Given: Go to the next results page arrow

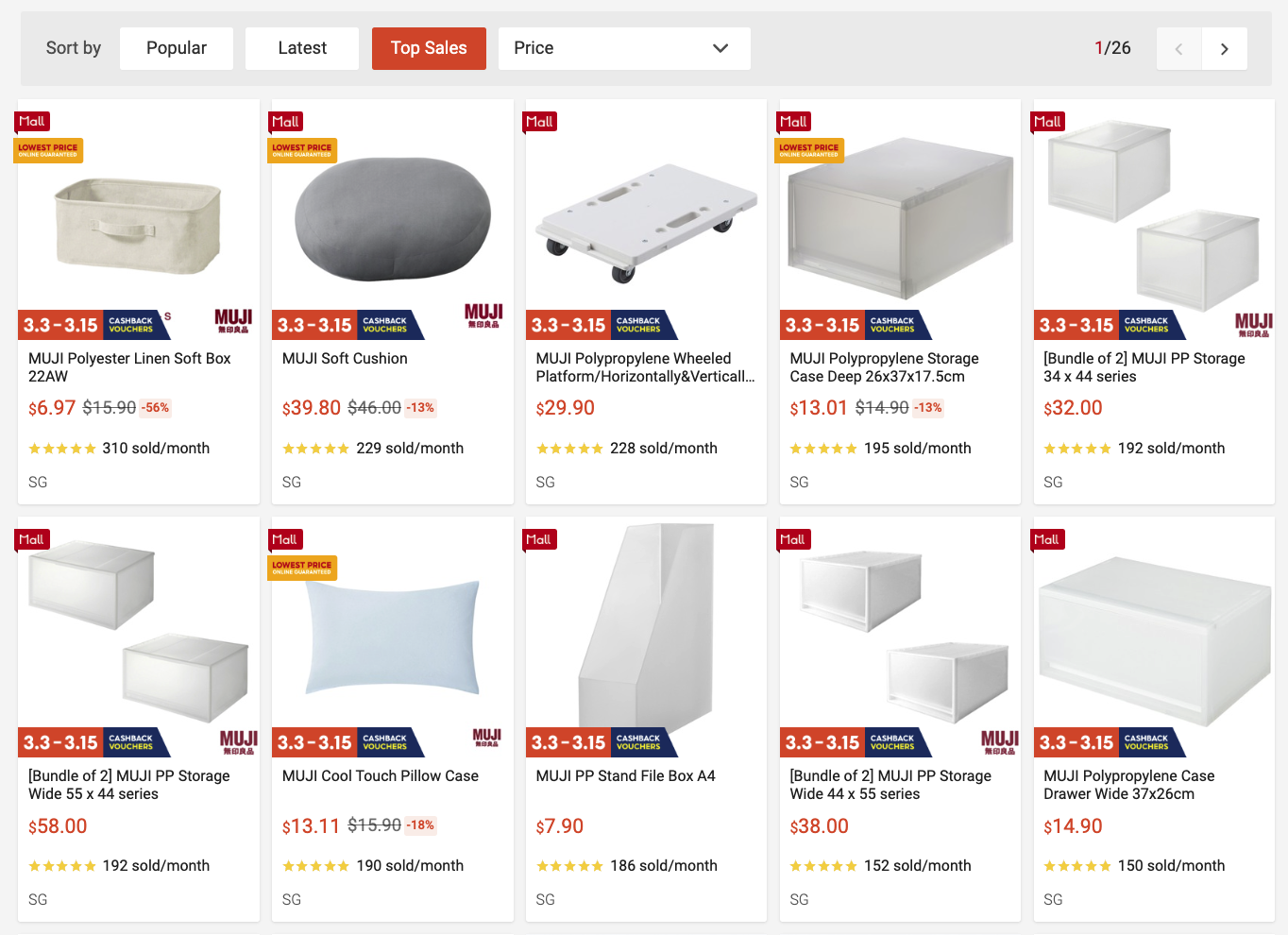Looking at the screenshot, I should (x=1224, y=49).
